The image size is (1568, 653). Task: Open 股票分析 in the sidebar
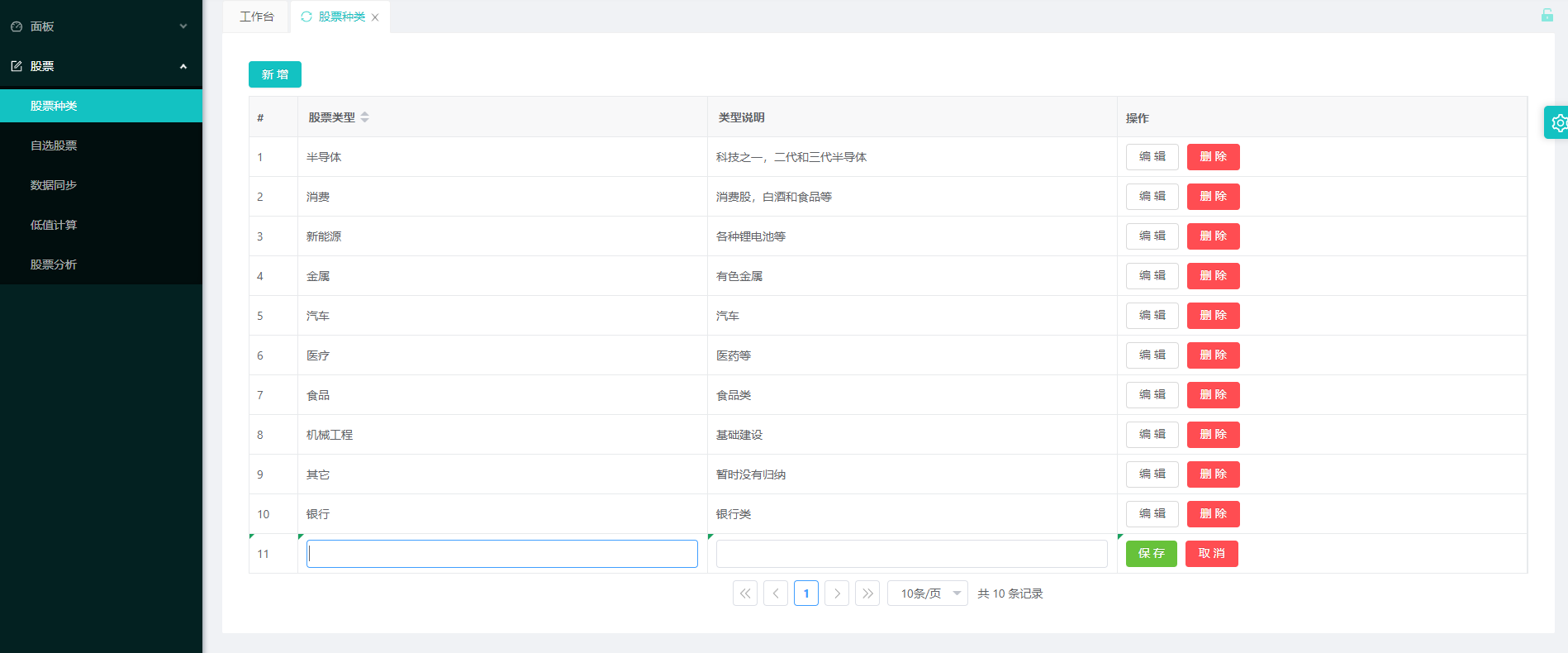click(x=101, y=265)
